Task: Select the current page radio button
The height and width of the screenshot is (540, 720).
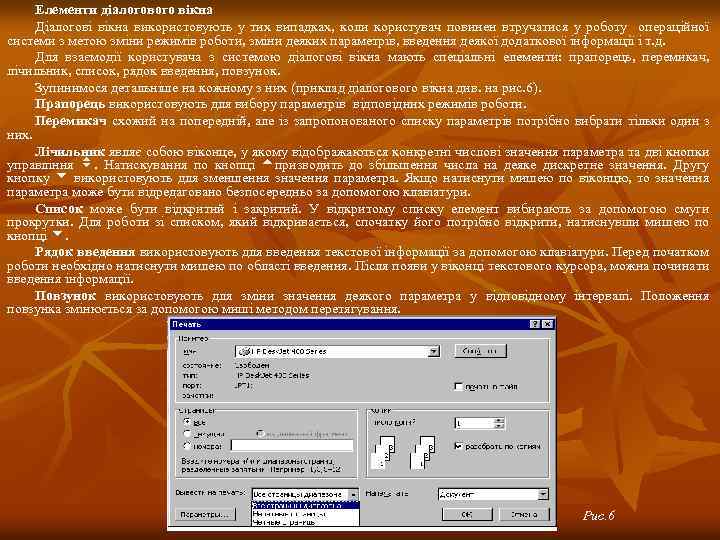Action: coord(187,433)
